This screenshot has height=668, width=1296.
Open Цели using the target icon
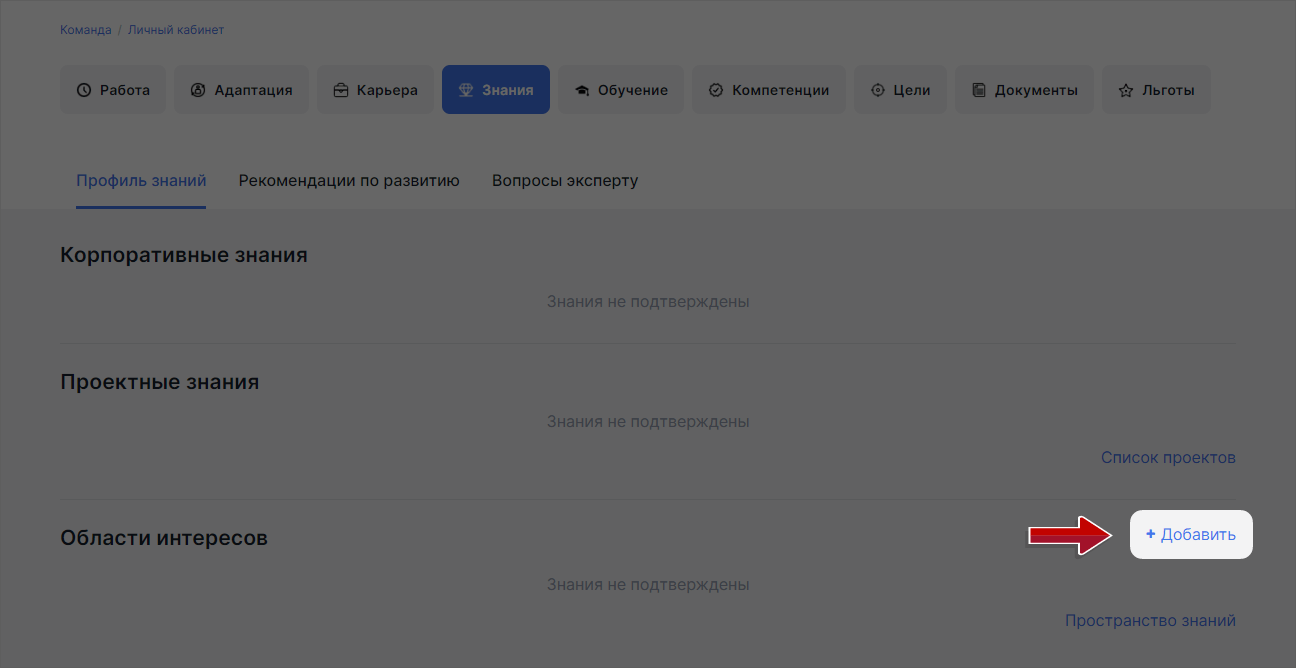(879, 89)
